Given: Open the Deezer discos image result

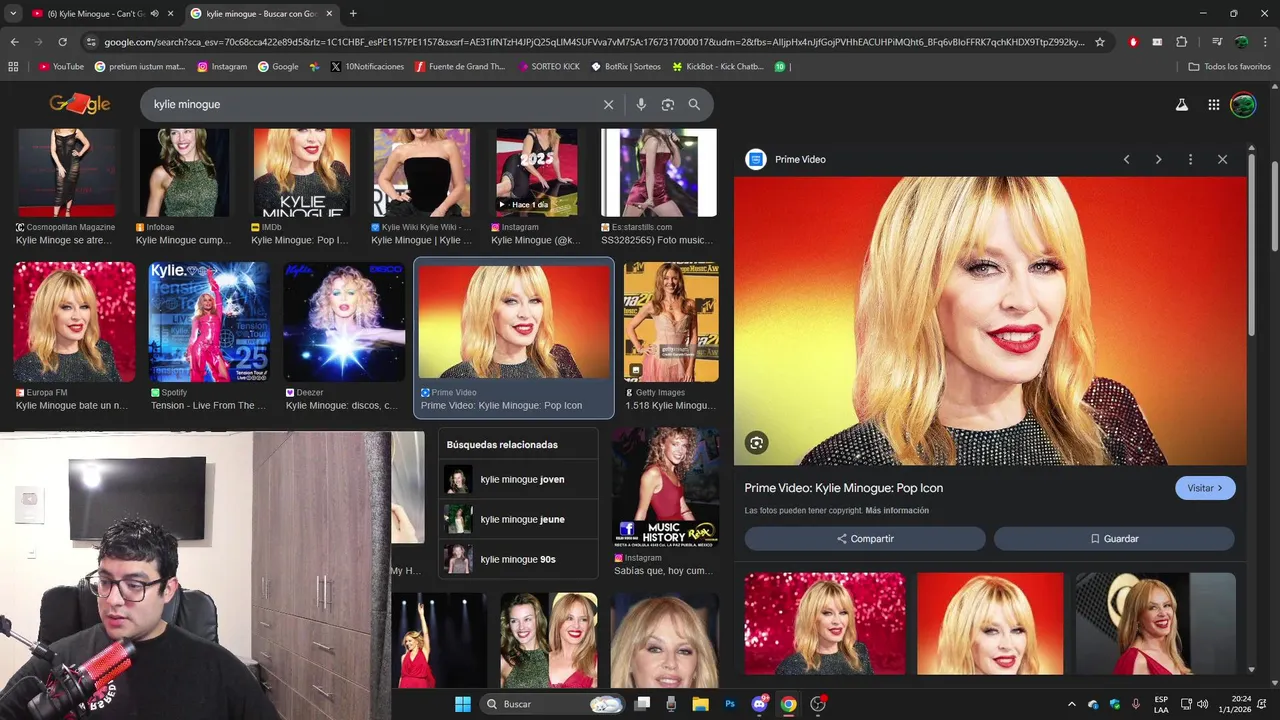Looking at the screenshot, I should 344,322.
